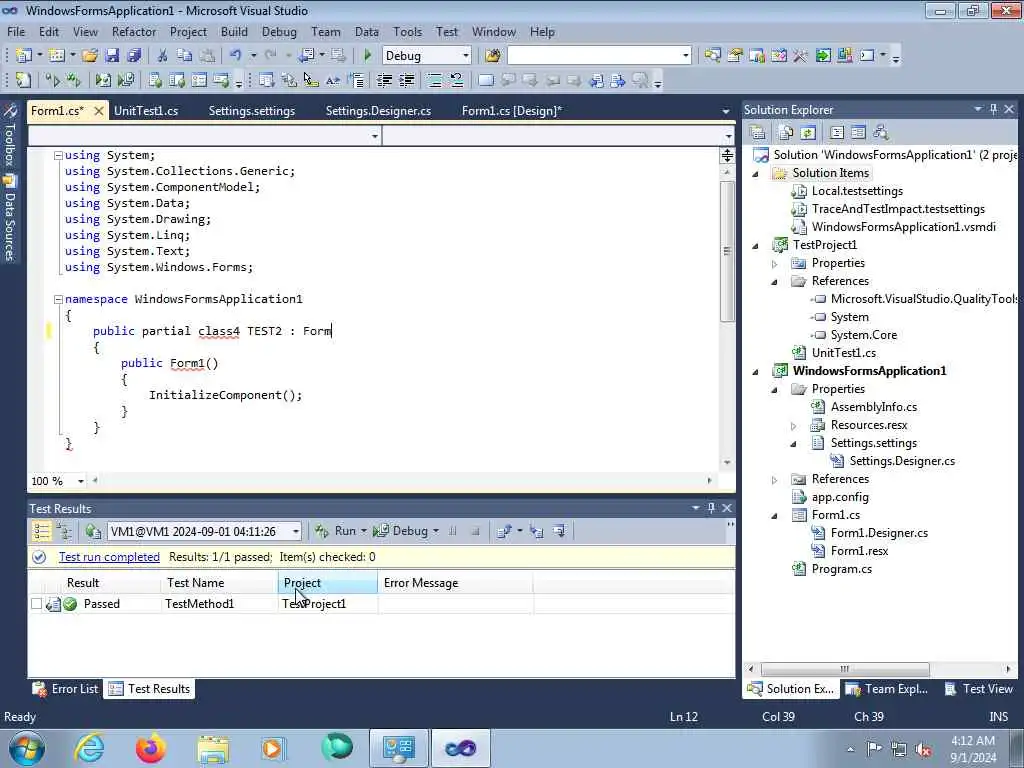Click the Open File folder icon in toolbar
1024x768 pixels.
(x=89, y=56)
